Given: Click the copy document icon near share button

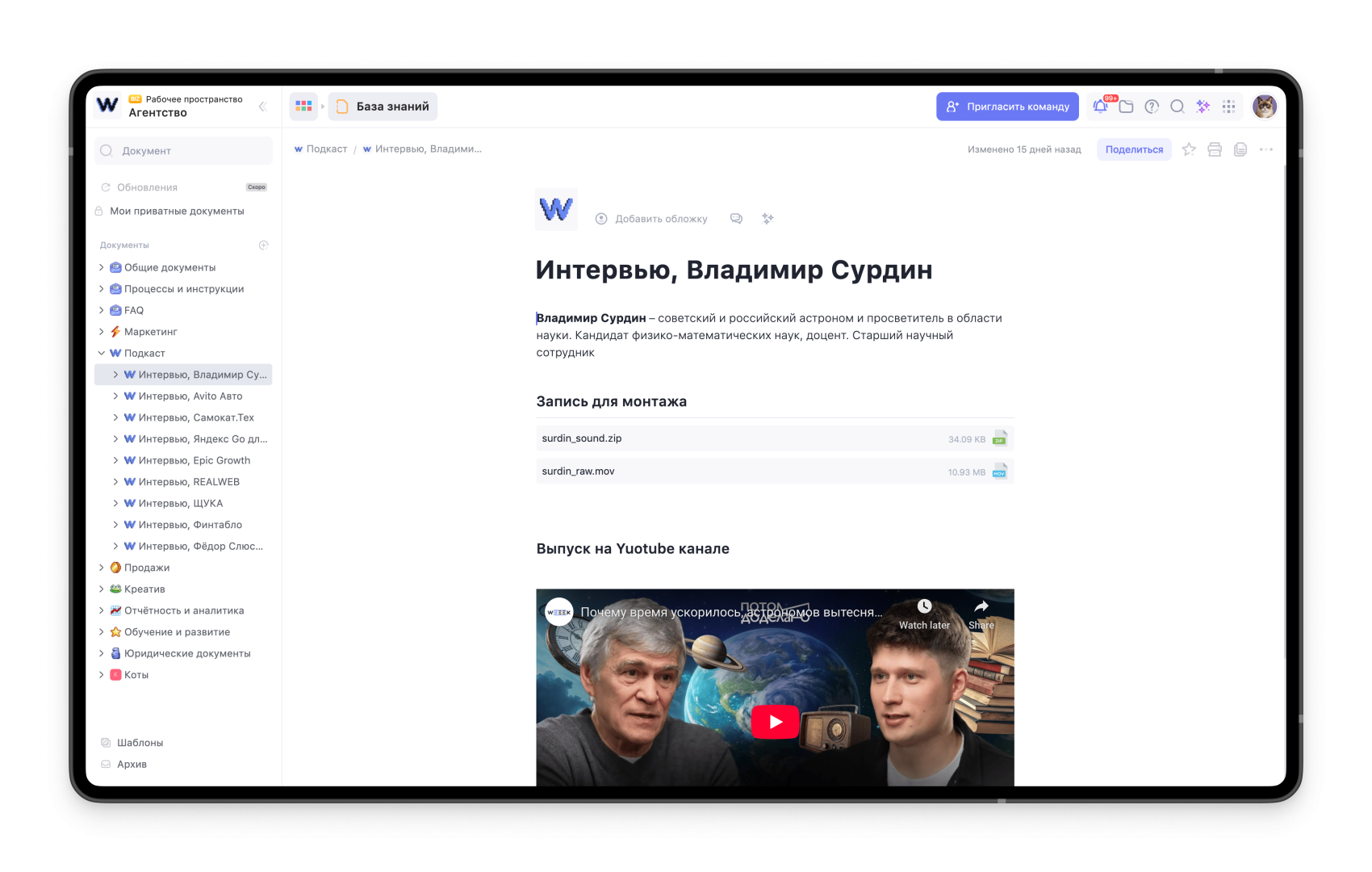Looking at the screenshot, I should (1240, 149).
